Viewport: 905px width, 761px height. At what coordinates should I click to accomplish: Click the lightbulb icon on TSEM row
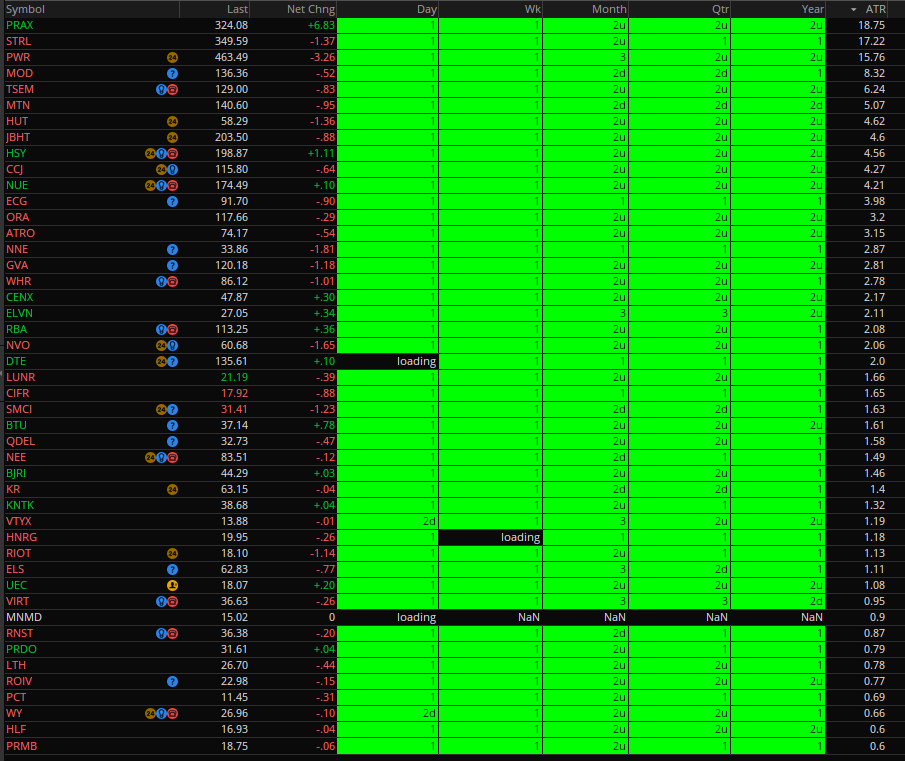(x=162, y=89)
